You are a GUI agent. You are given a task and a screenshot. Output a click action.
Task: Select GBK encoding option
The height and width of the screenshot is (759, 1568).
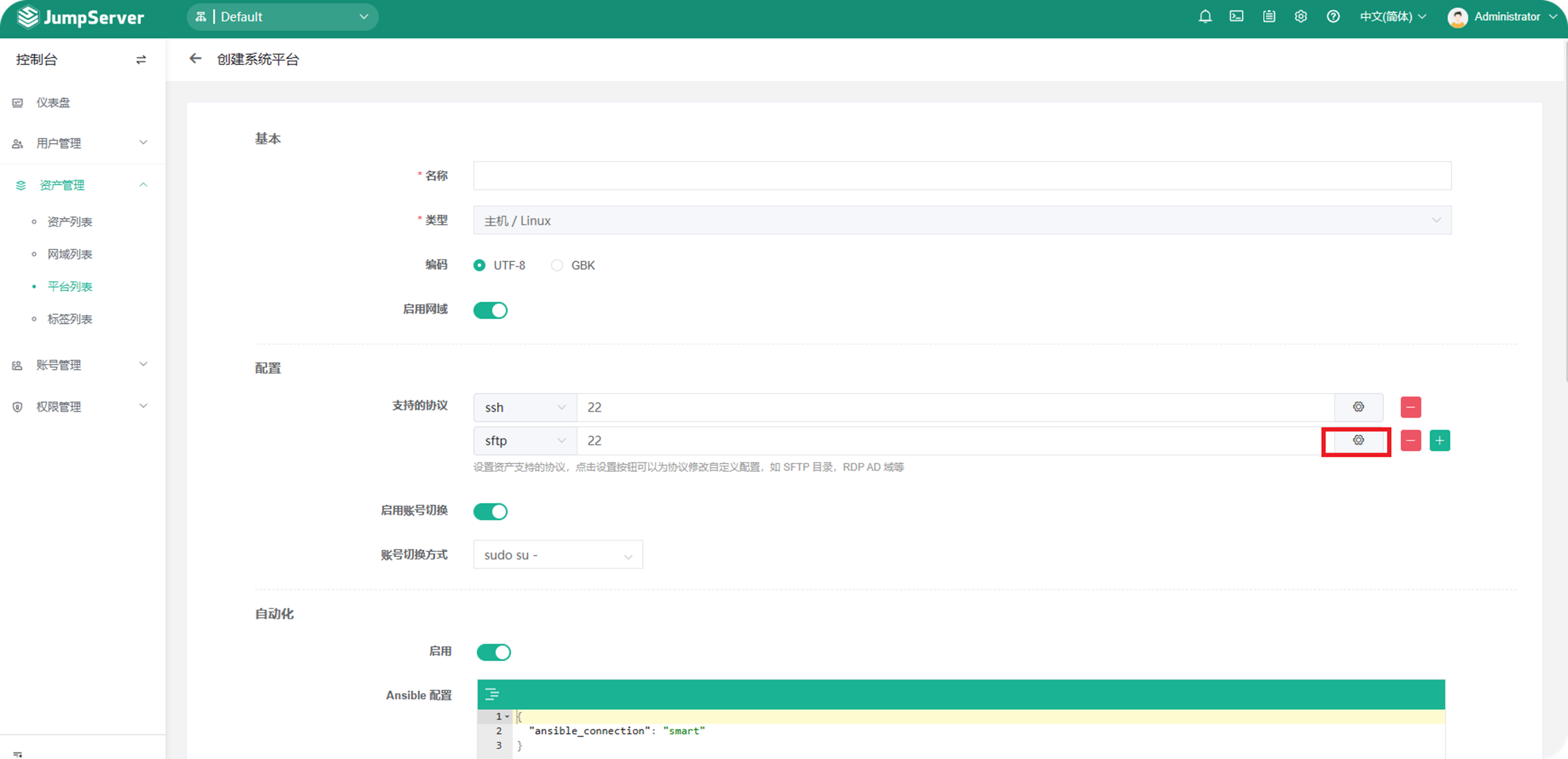557,265
